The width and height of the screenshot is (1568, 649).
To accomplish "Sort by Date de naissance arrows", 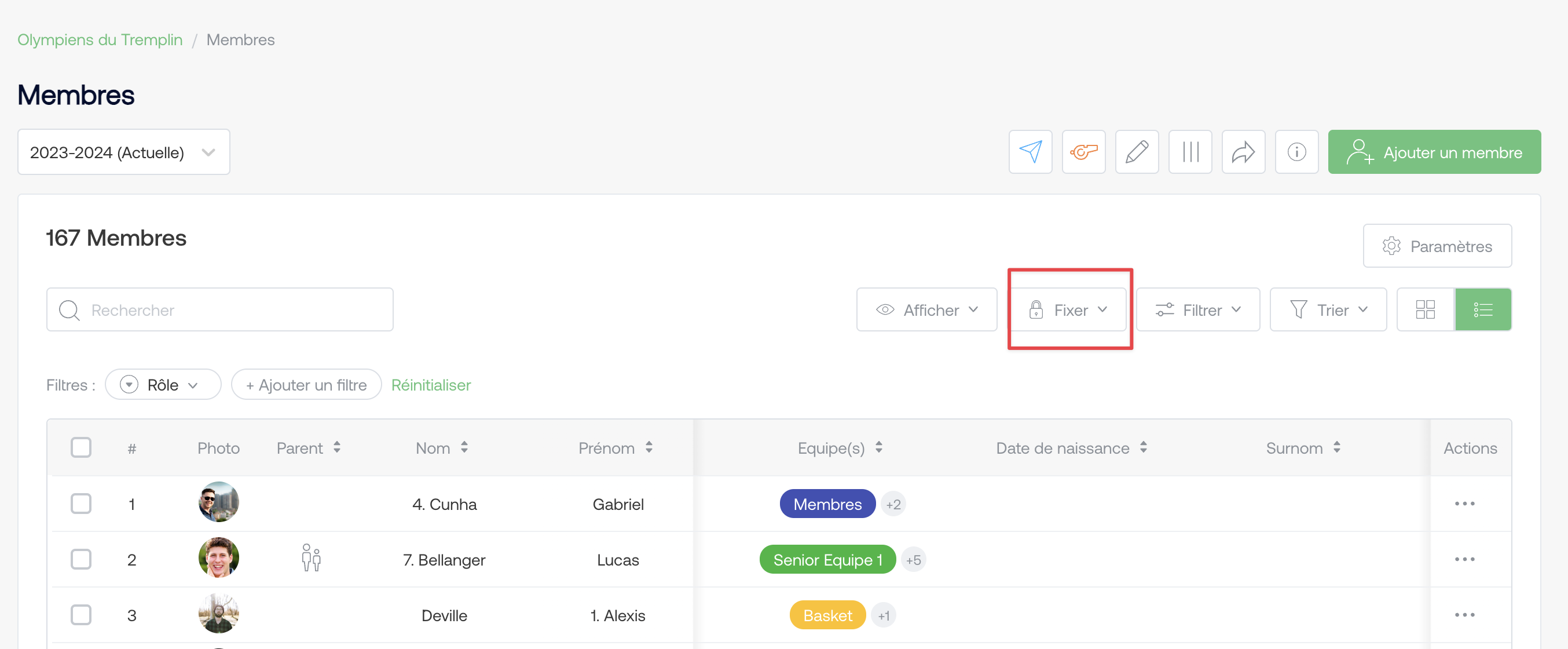I will tap(1143, 447).
